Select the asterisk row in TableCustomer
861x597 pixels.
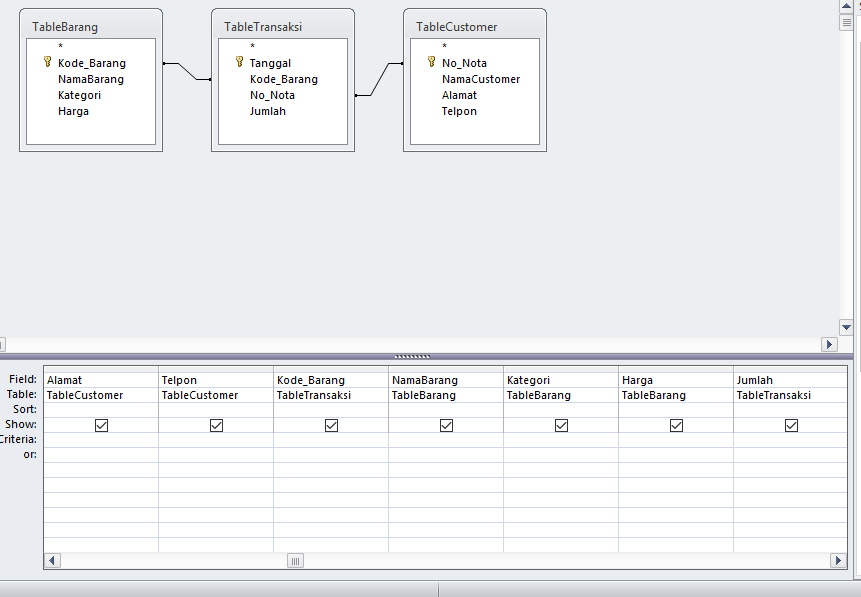click(442, 46)
